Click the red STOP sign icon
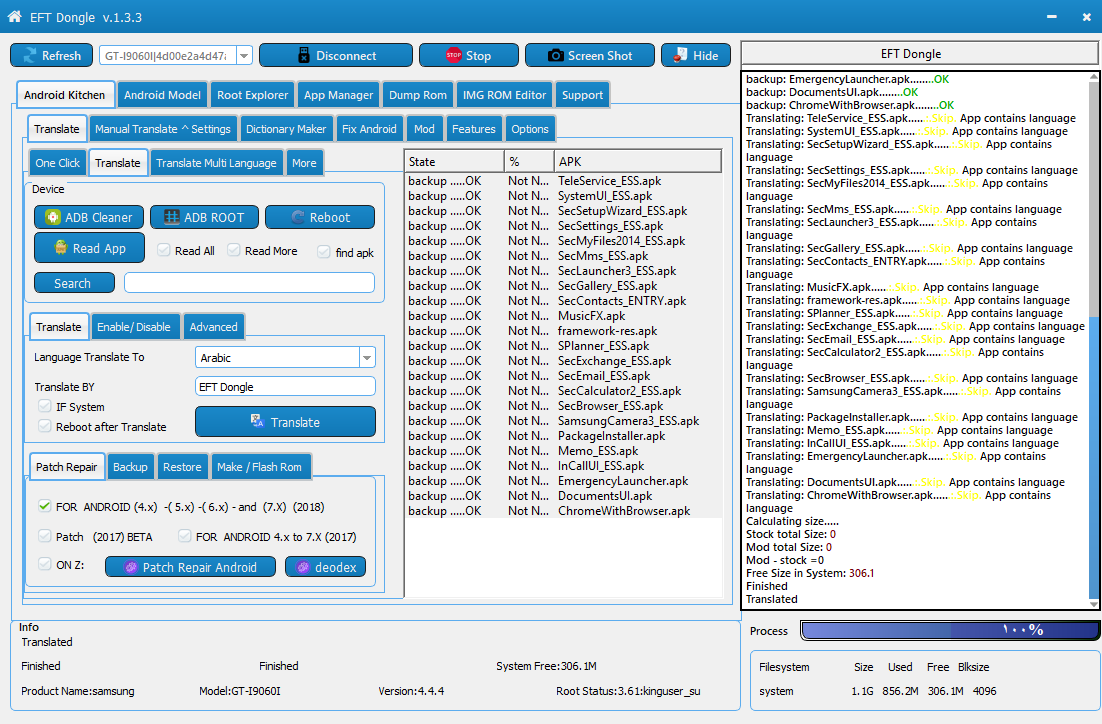Screen dimensions: 1102x724 (x=453, y=55)
